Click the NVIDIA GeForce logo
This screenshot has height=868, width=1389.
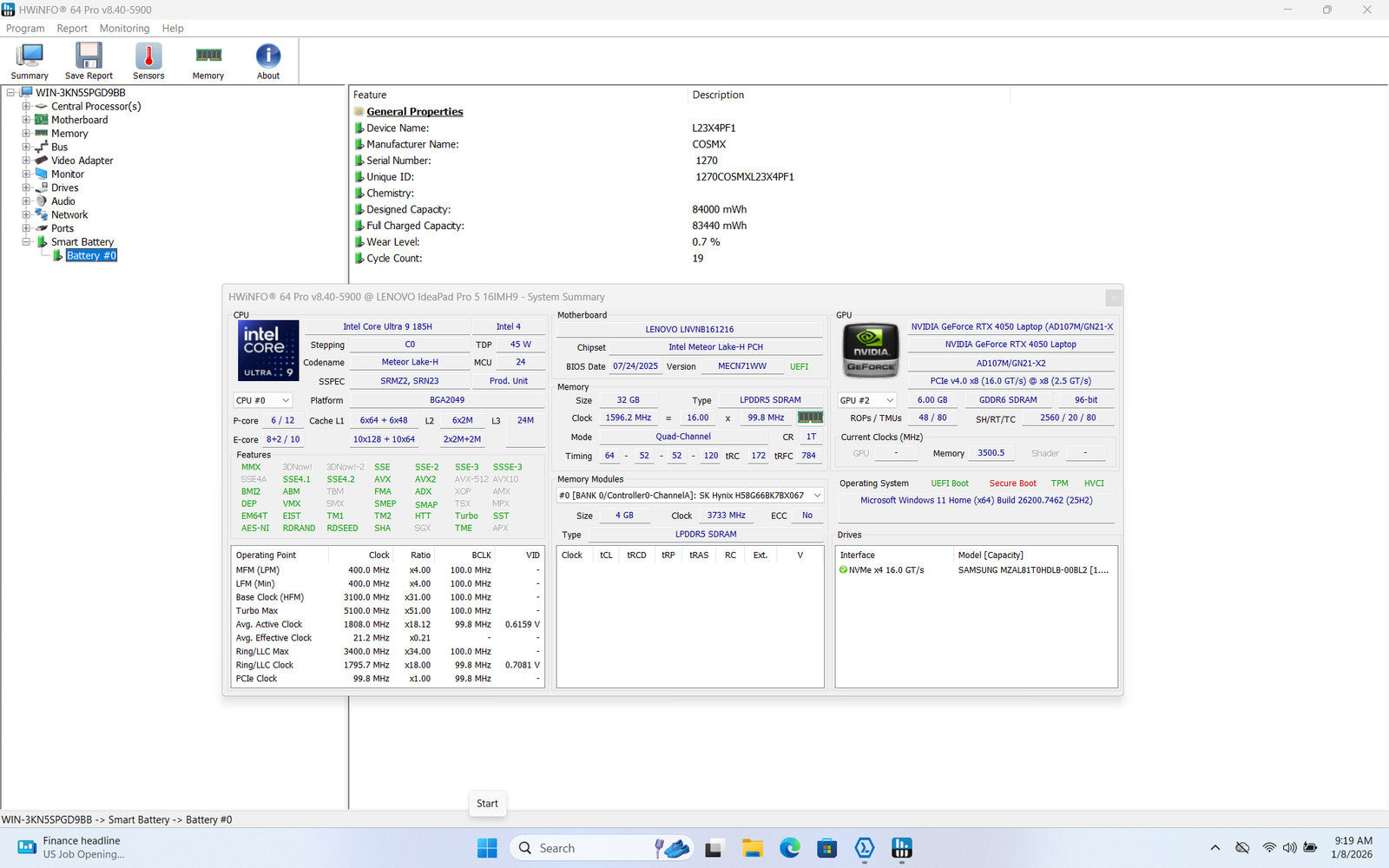pyautogui.click(x=871, y=351)
